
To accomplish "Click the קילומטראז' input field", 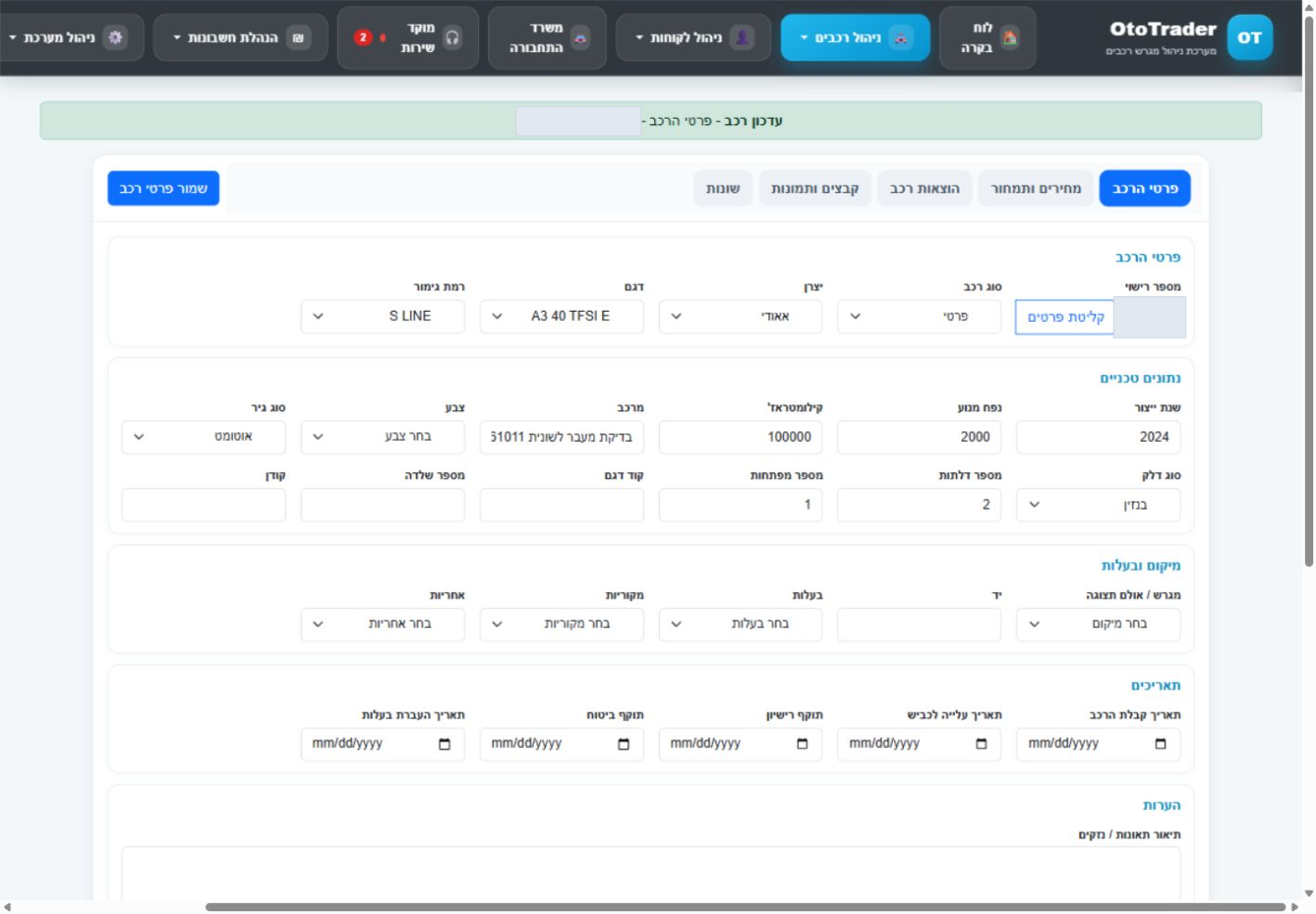I will (x=741, y=437).
